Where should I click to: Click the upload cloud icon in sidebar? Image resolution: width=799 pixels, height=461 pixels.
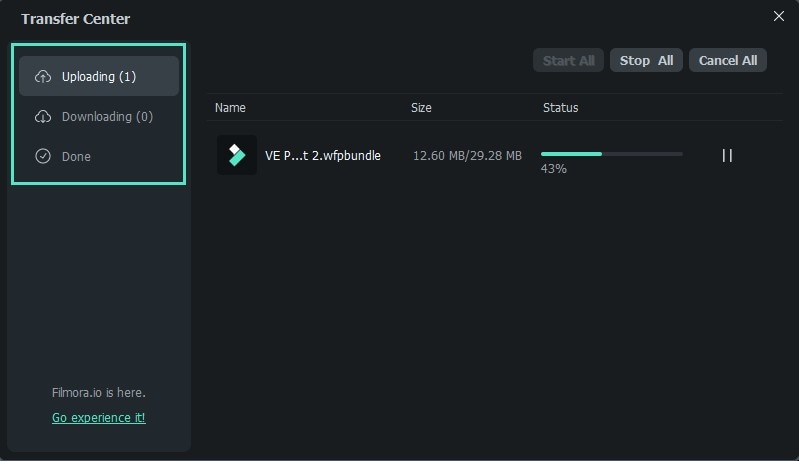point(43,76)
